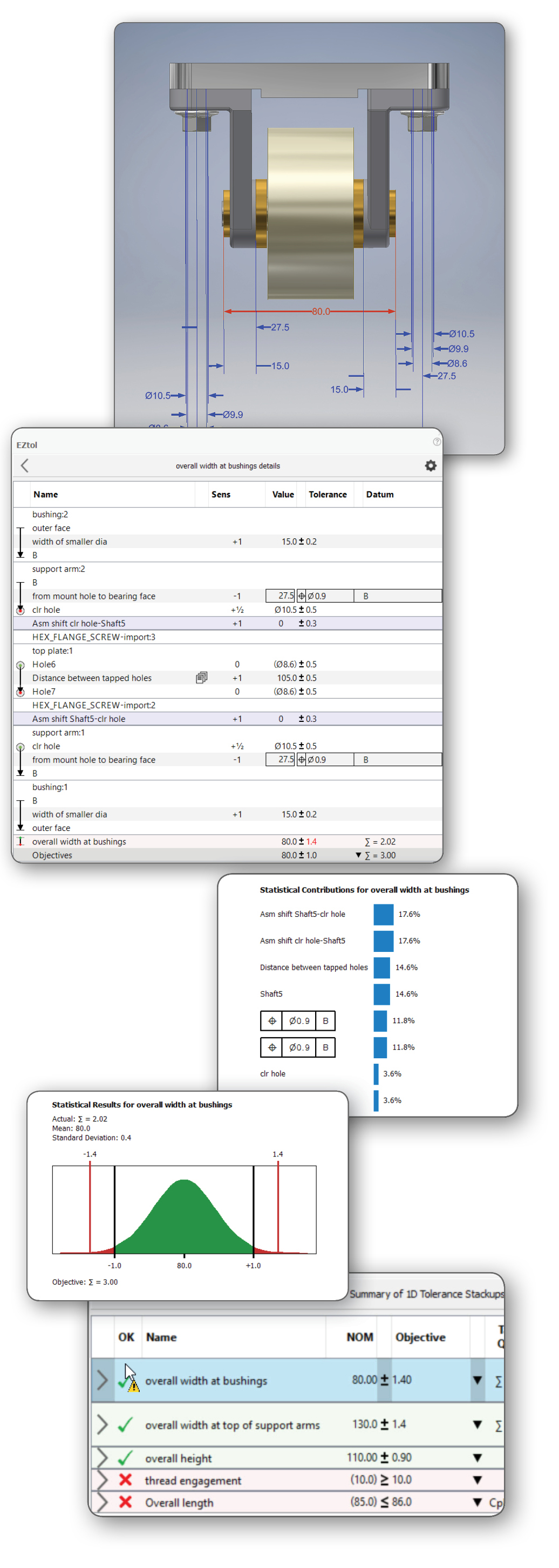Image resolution: width=559 pixels, height=1568 pixels.
Task: Select width of smaller dia under bushing:2
Action: [228, 542]
